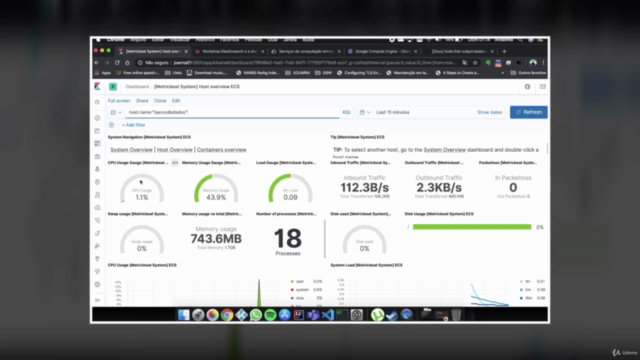
Task: Switch to Google Compute Engine browser tab
Action: pos(382,51)
